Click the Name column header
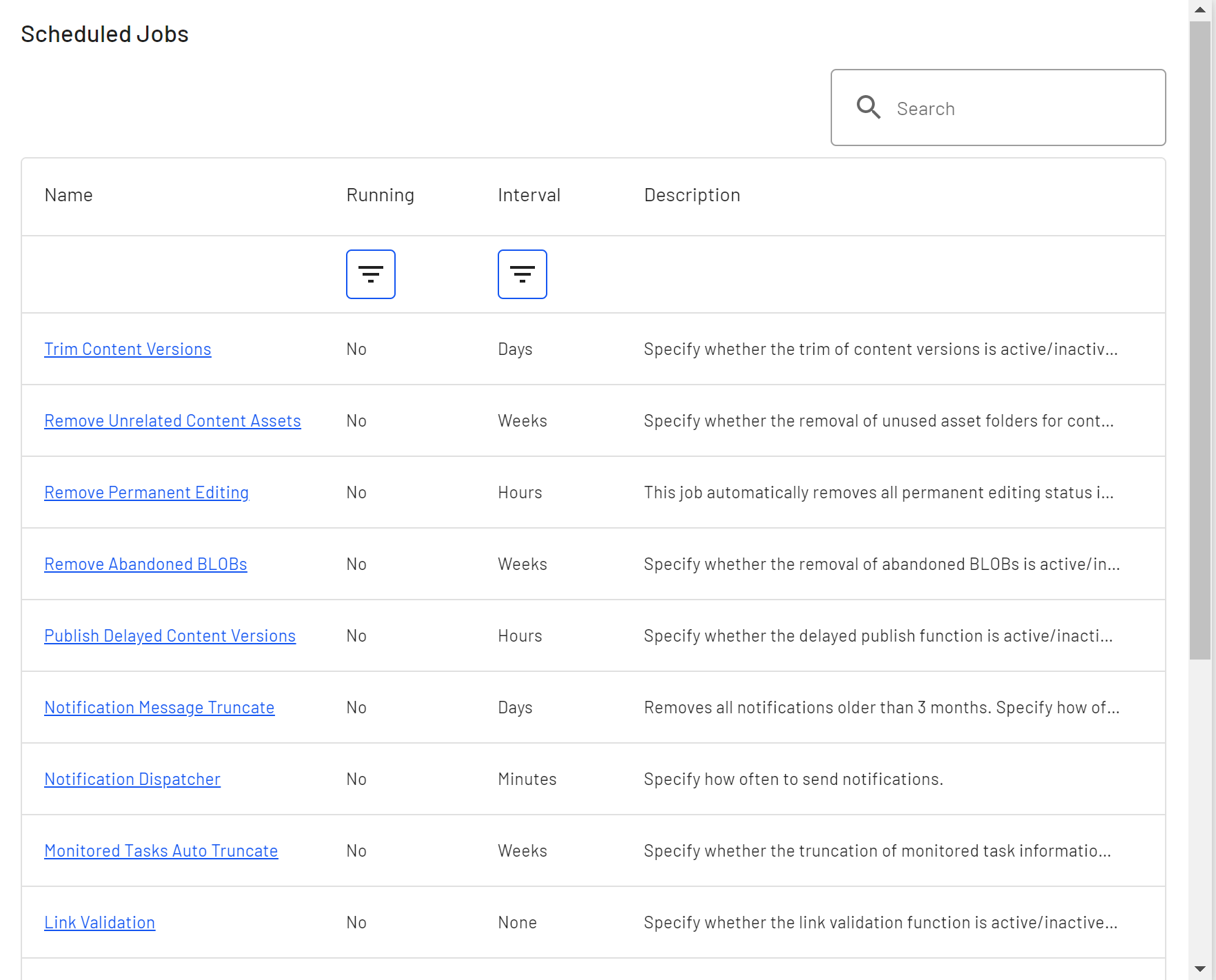This screenshot has height=980, width=1216. [x=68, y=196]
